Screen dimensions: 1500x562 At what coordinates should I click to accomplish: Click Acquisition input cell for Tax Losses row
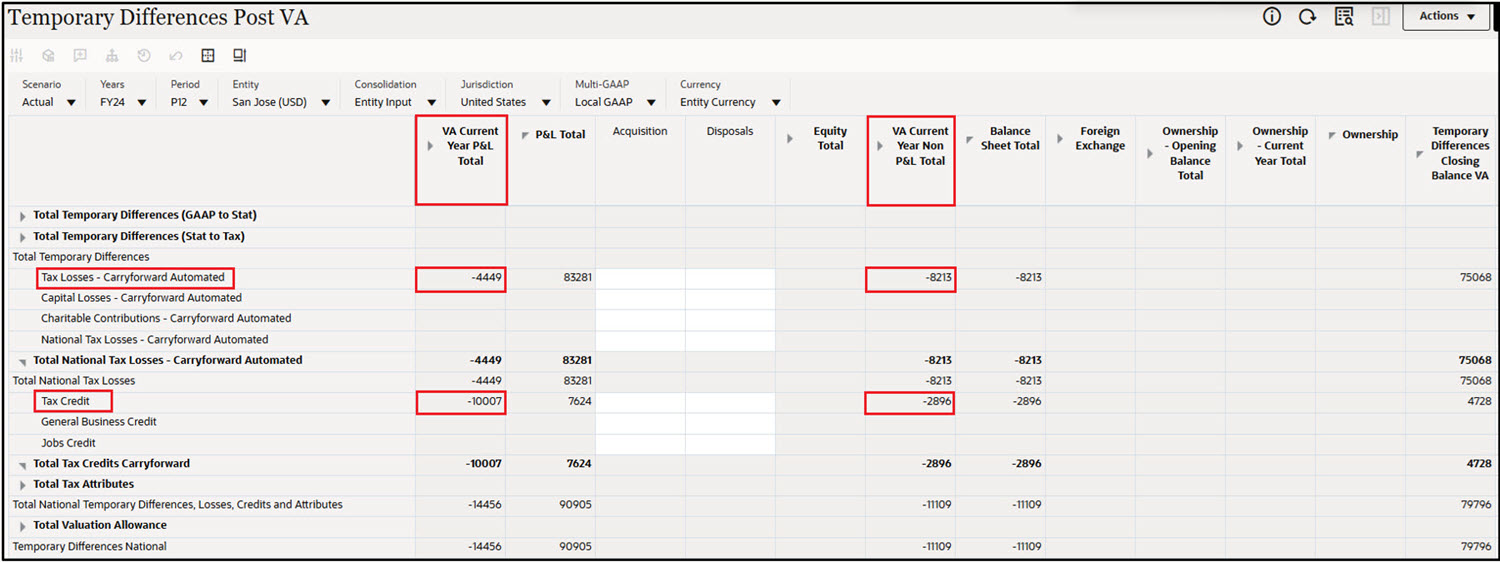[x=640, y=278]
